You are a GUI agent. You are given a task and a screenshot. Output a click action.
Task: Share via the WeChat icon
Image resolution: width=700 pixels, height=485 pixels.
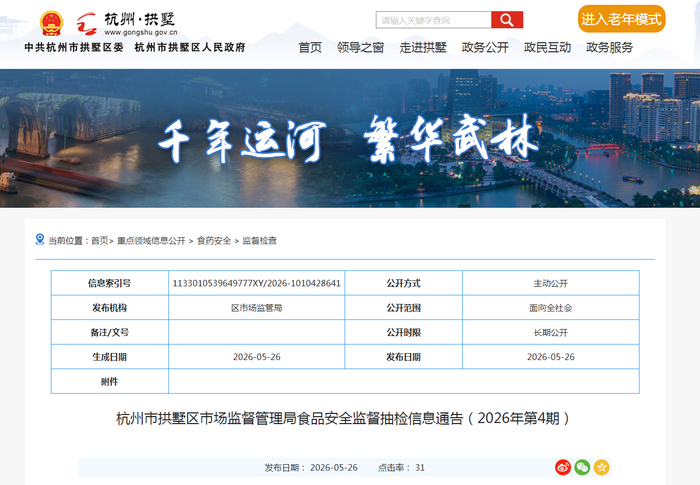582,467
